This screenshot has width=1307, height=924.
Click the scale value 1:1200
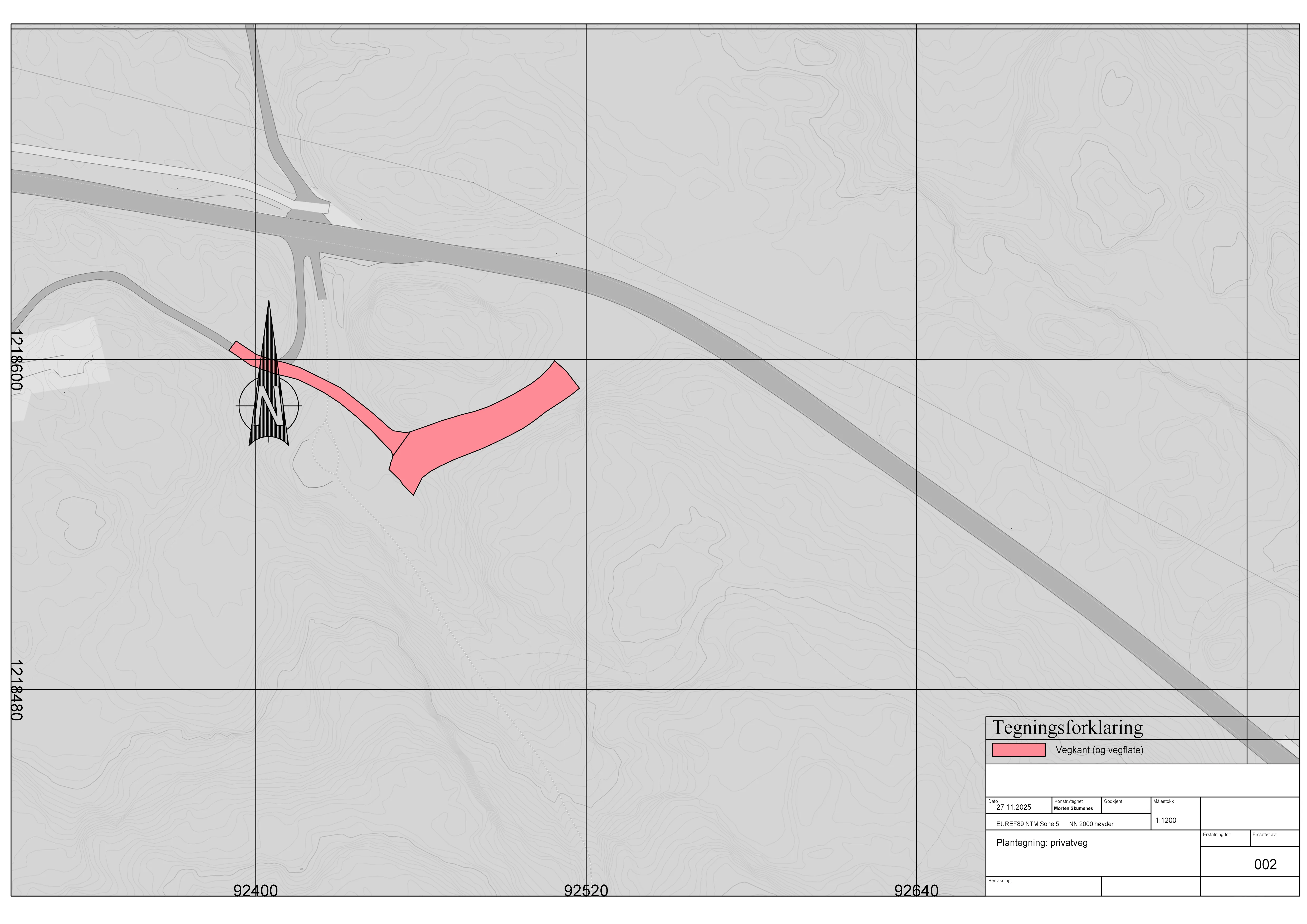click(x=1166, y=820)
